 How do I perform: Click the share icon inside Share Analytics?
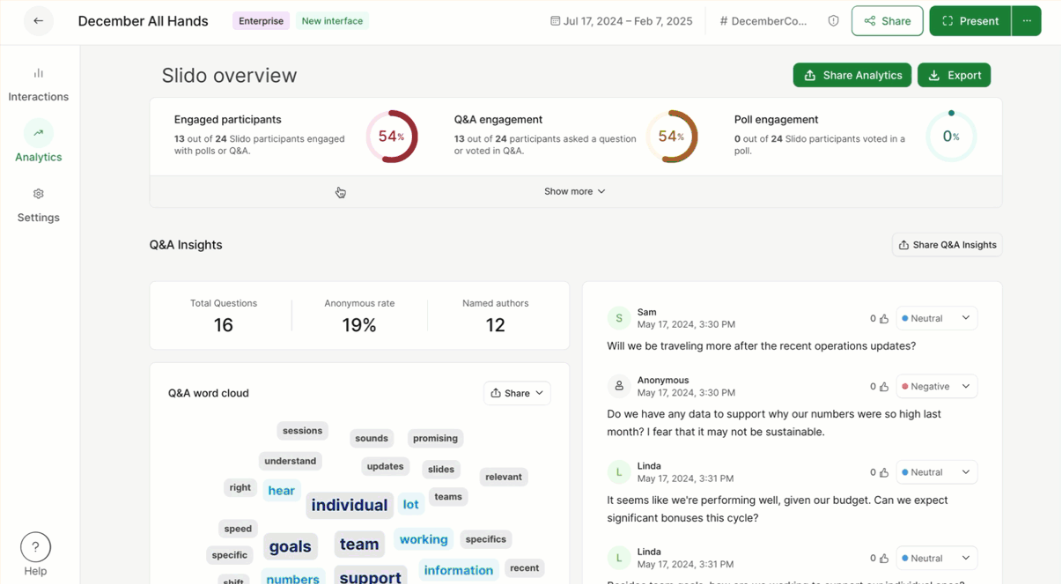pos(808,74)
